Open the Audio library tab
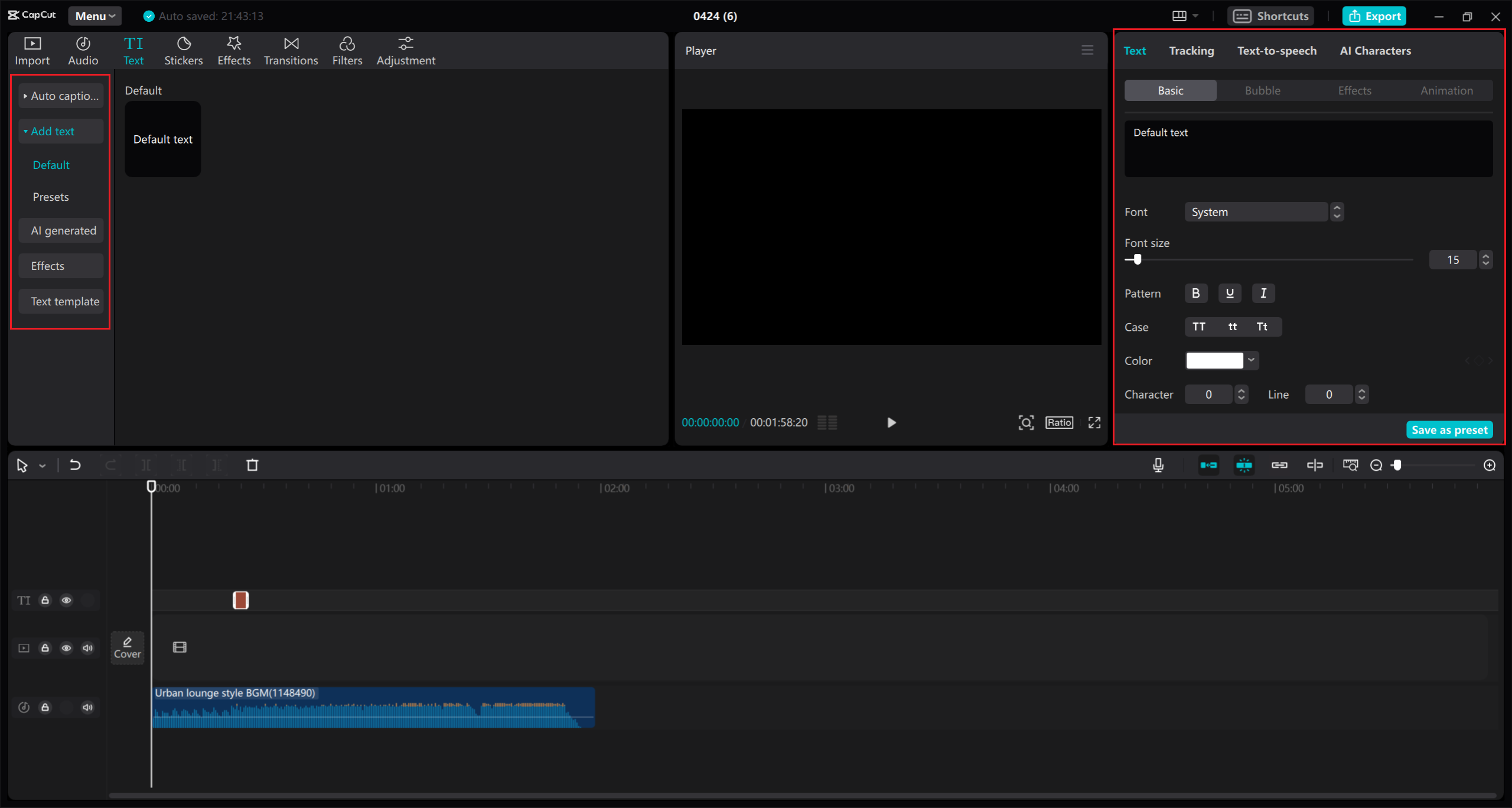Viewport: 1512px width, 808px height. click(83, 51)
